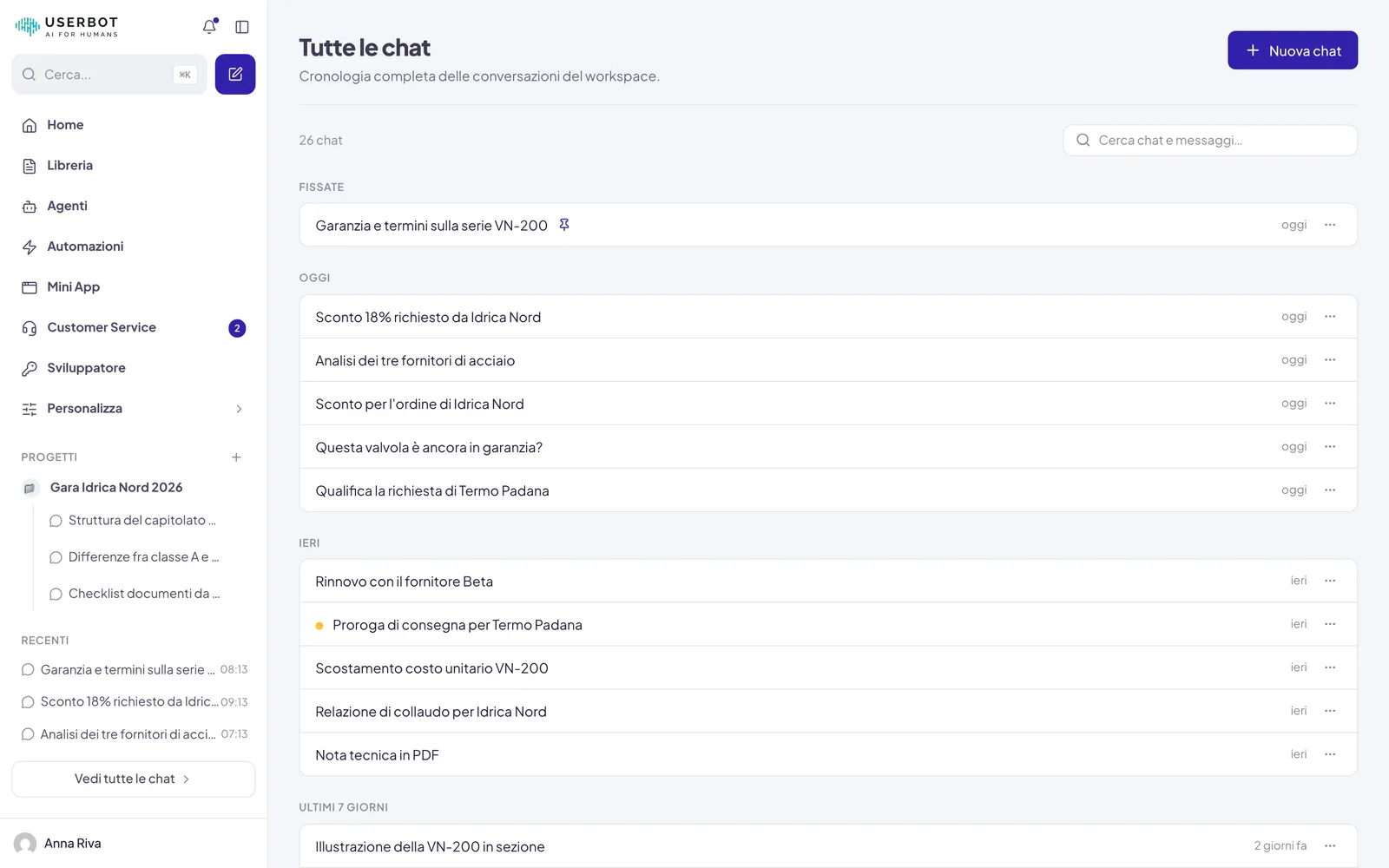Viewport: 1389px width, 868px height.
Task: Go to Libreria in the sidebar
Action: pyautogui.click(x=134, y=166)
